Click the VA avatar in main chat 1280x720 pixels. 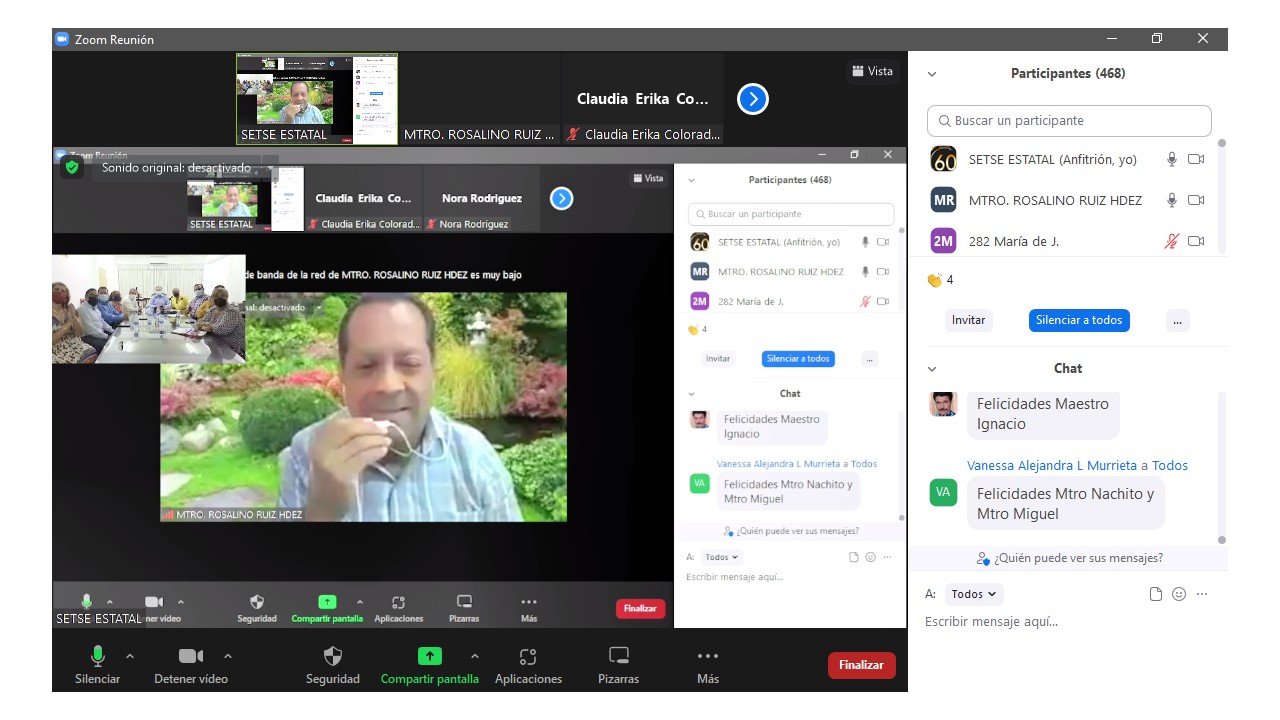click(943, 492)
